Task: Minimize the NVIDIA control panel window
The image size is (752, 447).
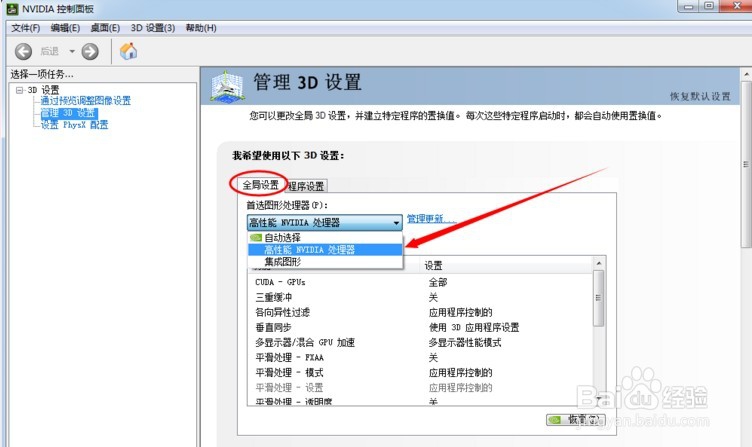Action: coord(688,6)
